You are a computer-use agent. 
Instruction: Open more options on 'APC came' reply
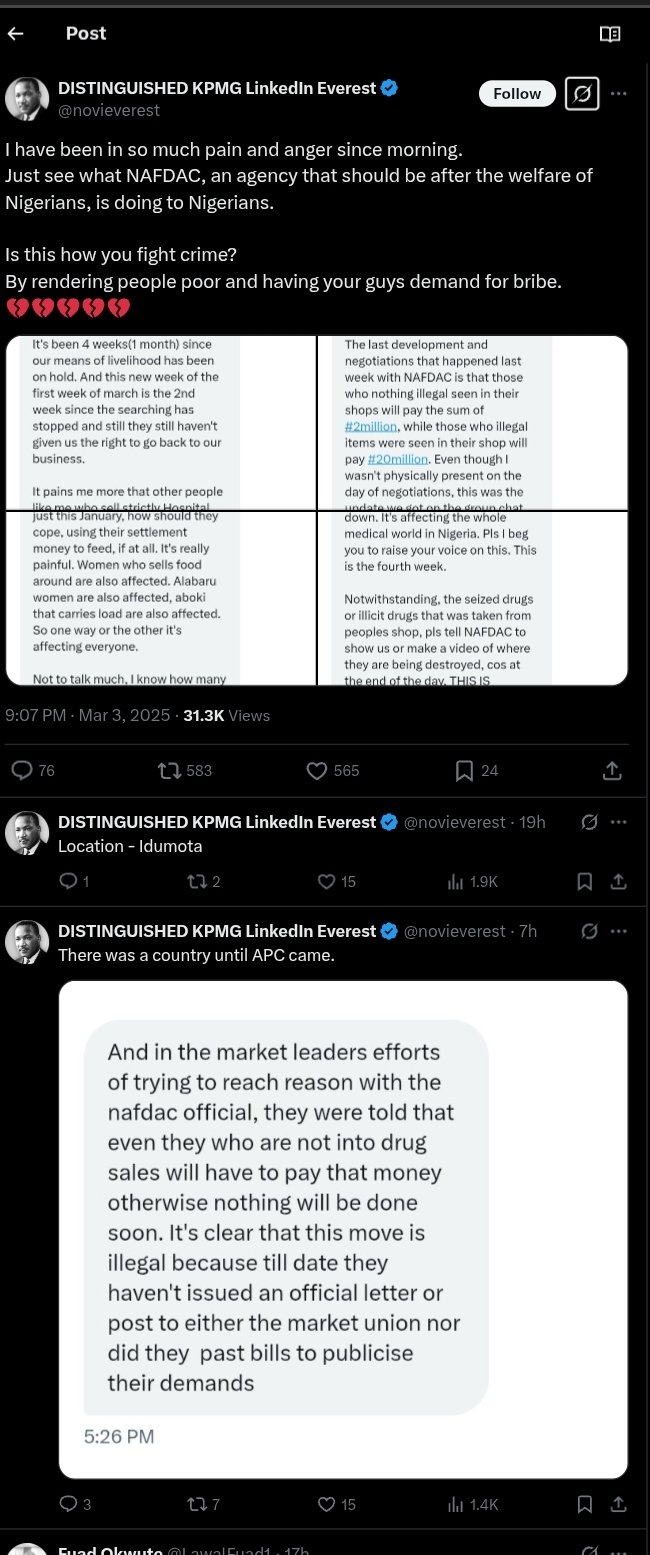pyautogui.click(x=619, y=931)
